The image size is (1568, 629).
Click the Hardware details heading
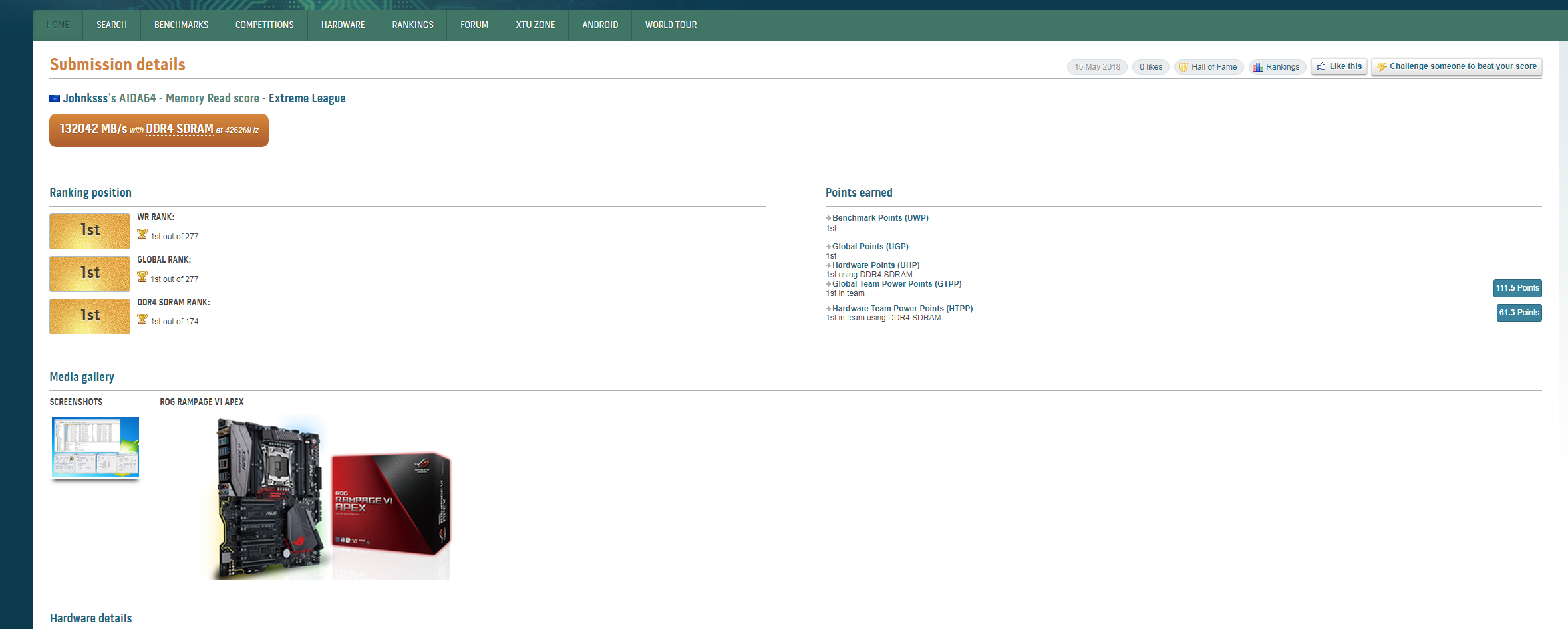(90, 618)
